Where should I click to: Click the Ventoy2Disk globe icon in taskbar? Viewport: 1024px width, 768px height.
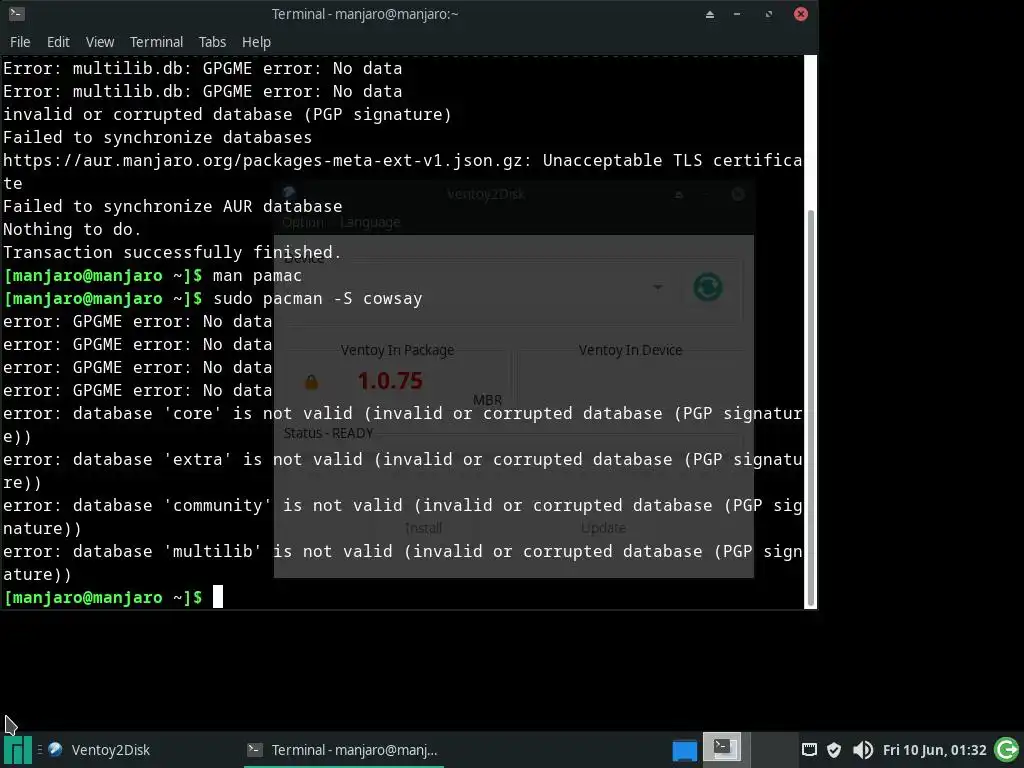coord(56,749)
